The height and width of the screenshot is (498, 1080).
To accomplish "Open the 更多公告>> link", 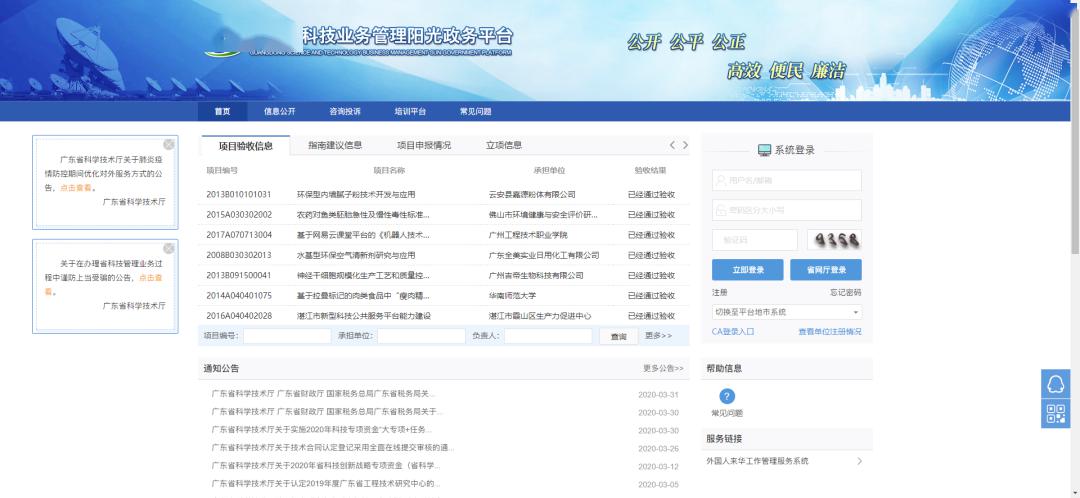I will pos(663,369).
